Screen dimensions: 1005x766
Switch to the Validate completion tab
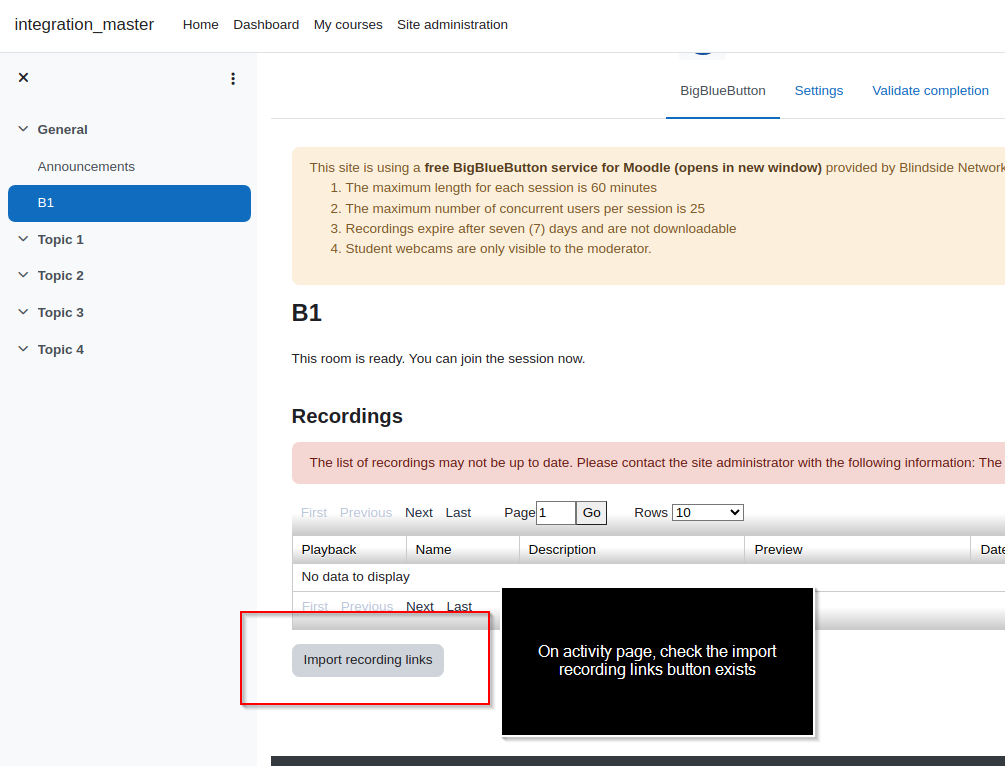click(x=930, y=91)
